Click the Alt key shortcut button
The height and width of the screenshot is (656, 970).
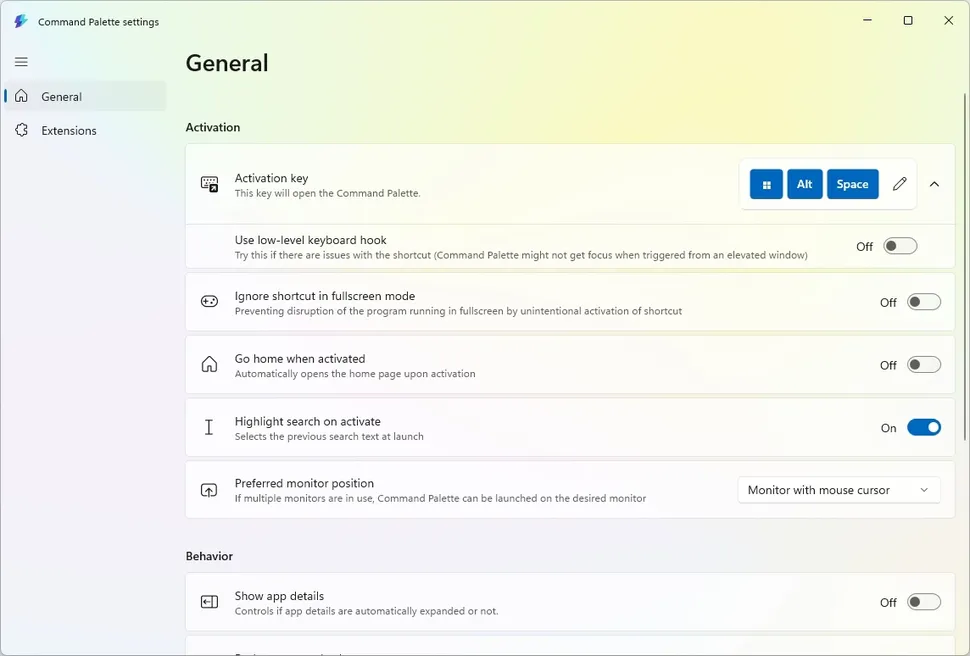(804, 184)
